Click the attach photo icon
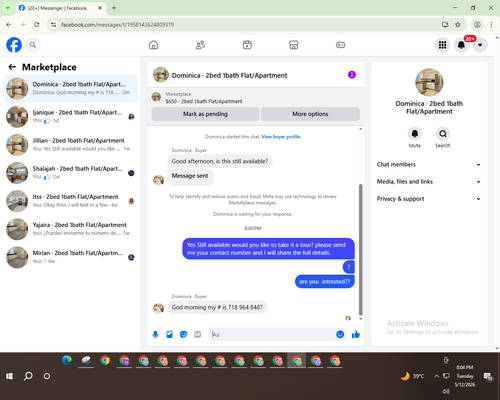Image resolution: width=500 pixels, height=400 pixels. (x=169, y=334)
